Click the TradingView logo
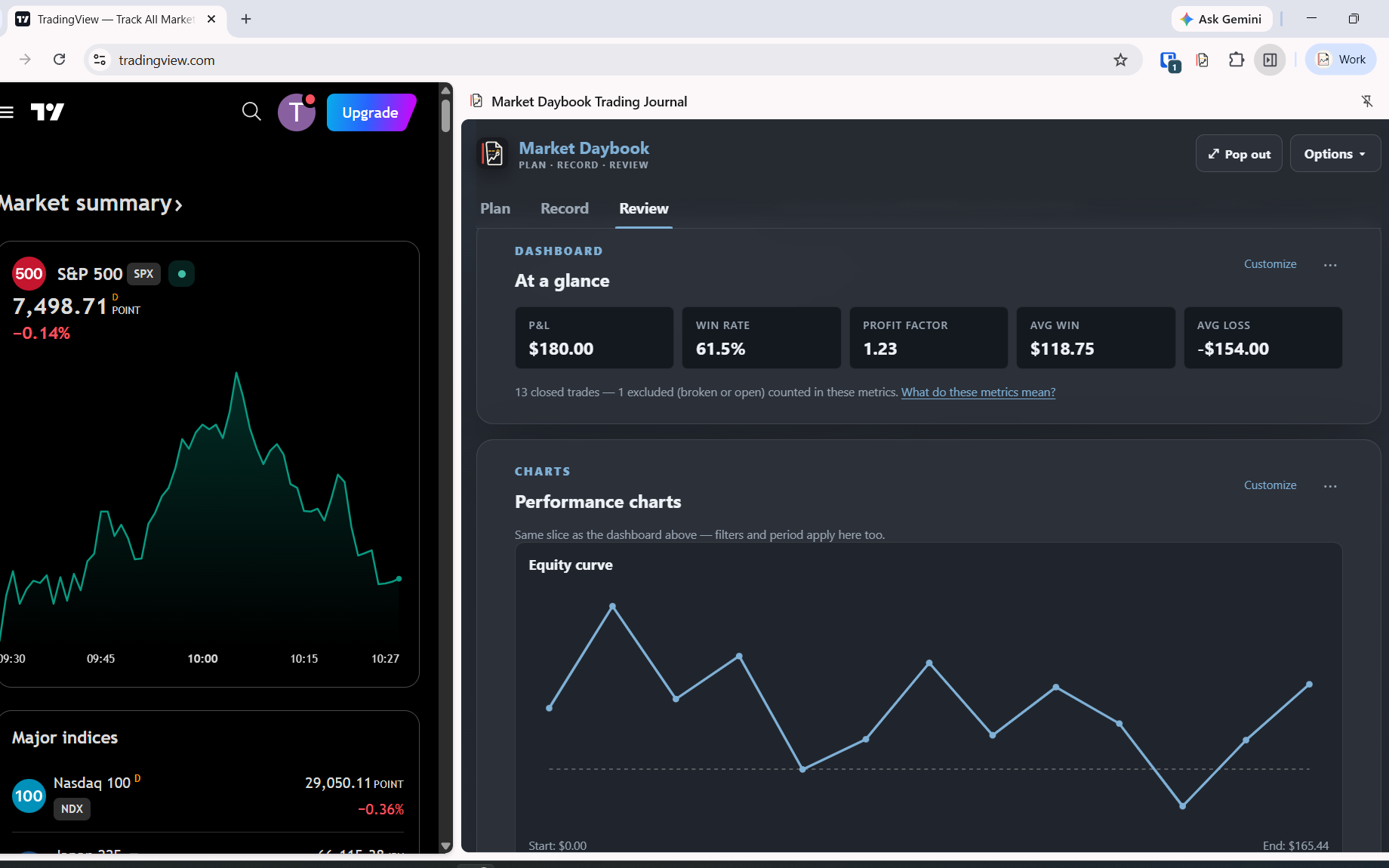The image size is (1389, 868). 47,112
